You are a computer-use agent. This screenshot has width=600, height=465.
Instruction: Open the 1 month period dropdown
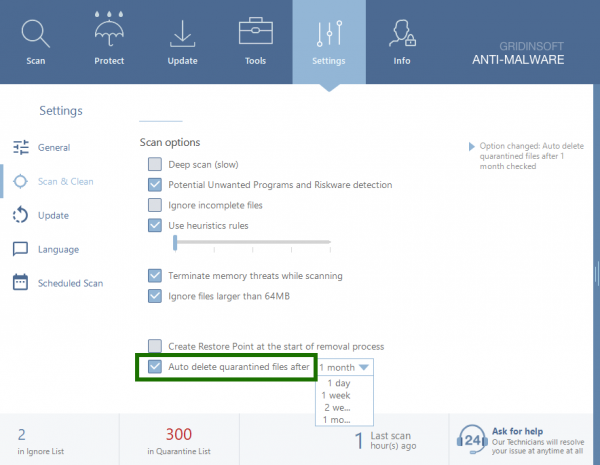[x=344, y=367]
